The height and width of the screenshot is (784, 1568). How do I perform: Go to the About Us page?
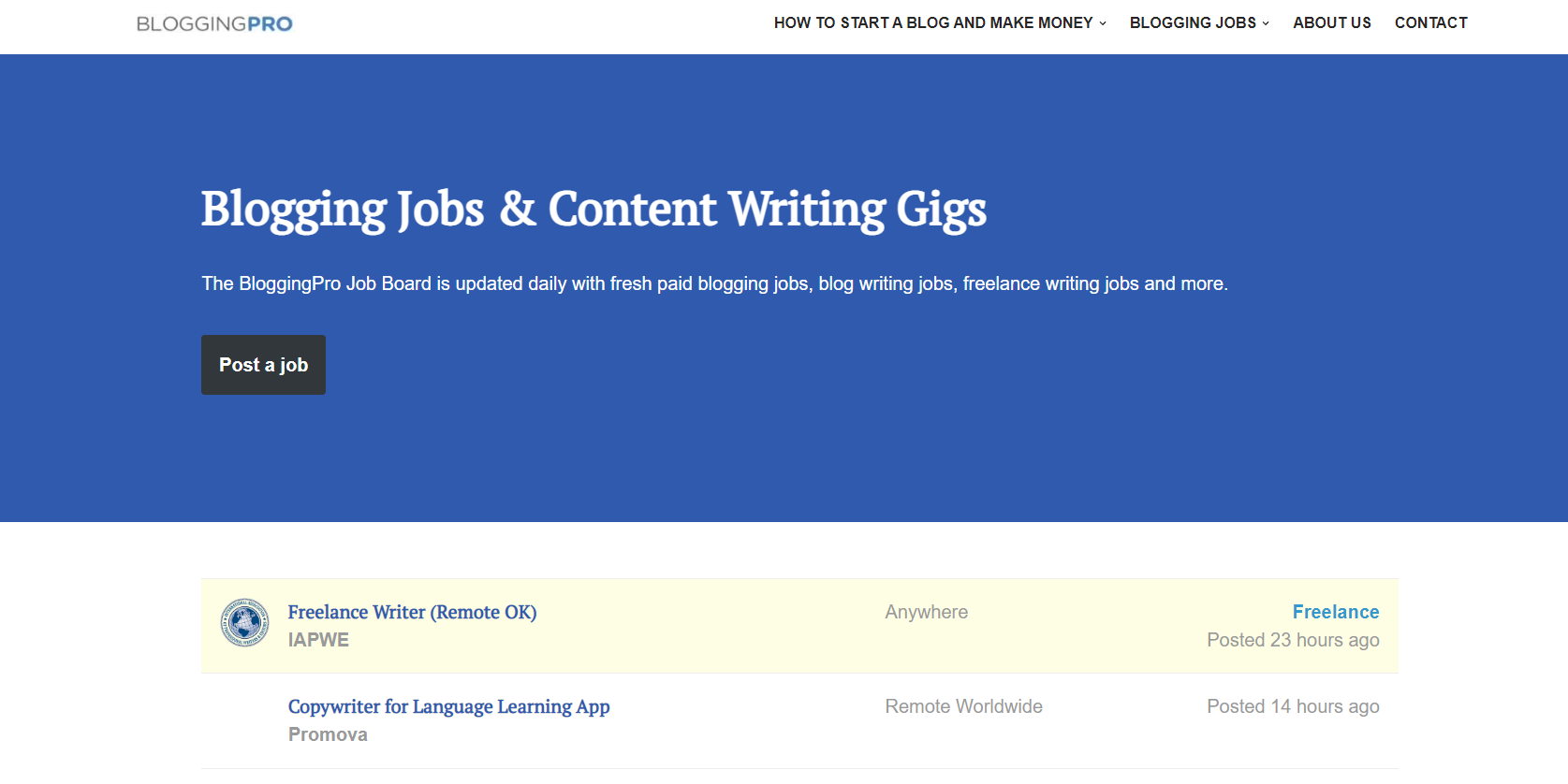pos(1331,22)
